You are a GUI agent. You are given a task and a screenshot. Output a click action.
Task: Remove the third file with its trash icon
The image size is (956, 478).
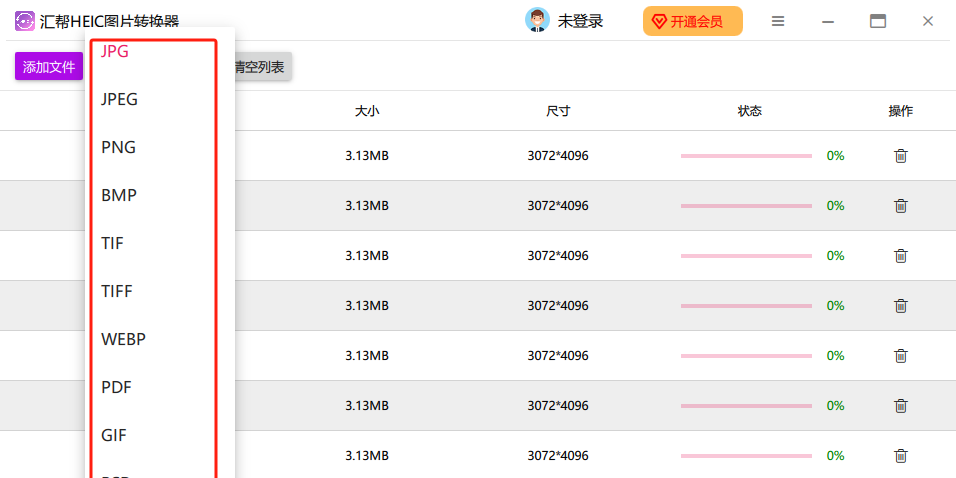900,256
